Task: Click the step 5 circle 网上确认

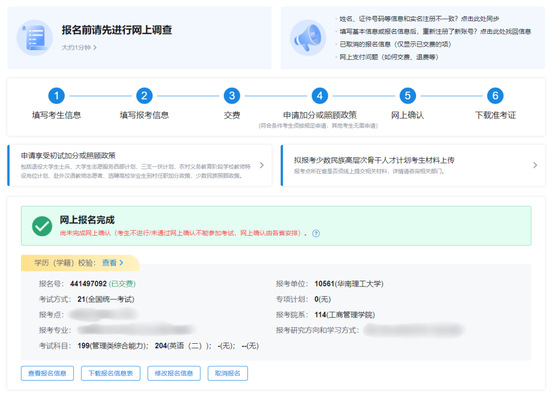Action: [x=407, y=96]
